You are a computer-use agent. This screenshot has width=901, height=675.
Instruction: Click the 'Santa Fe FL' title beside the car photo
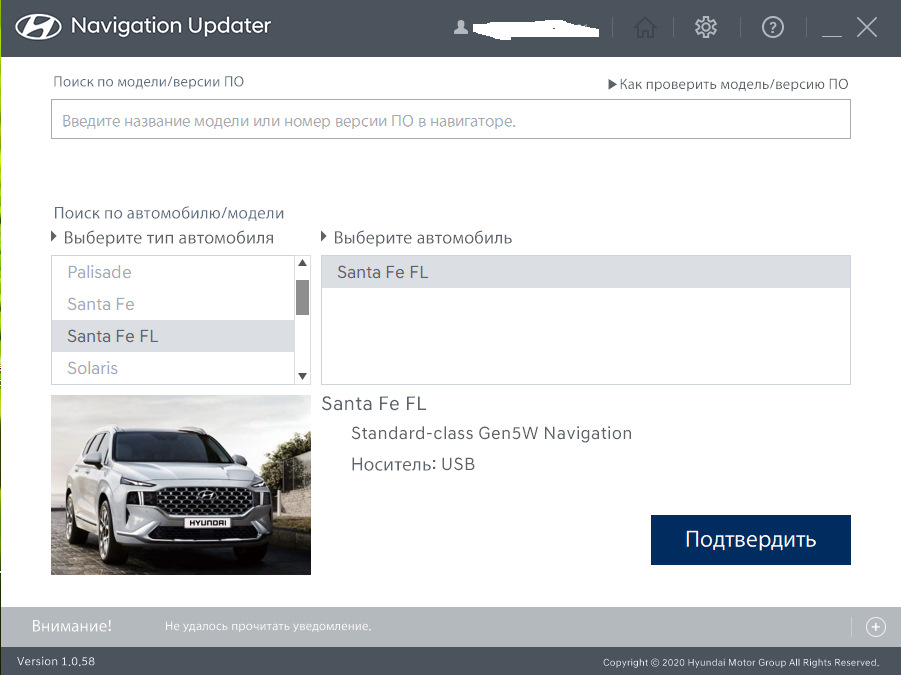[374, 404]
